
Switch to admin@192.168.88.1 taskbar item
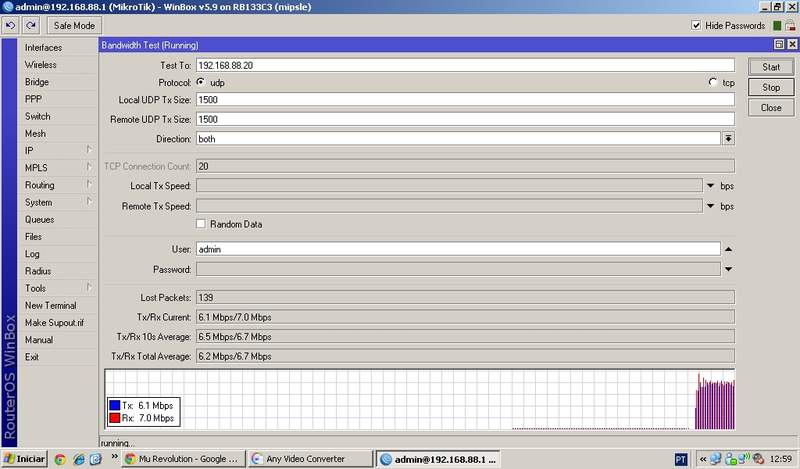pos(438,459)
